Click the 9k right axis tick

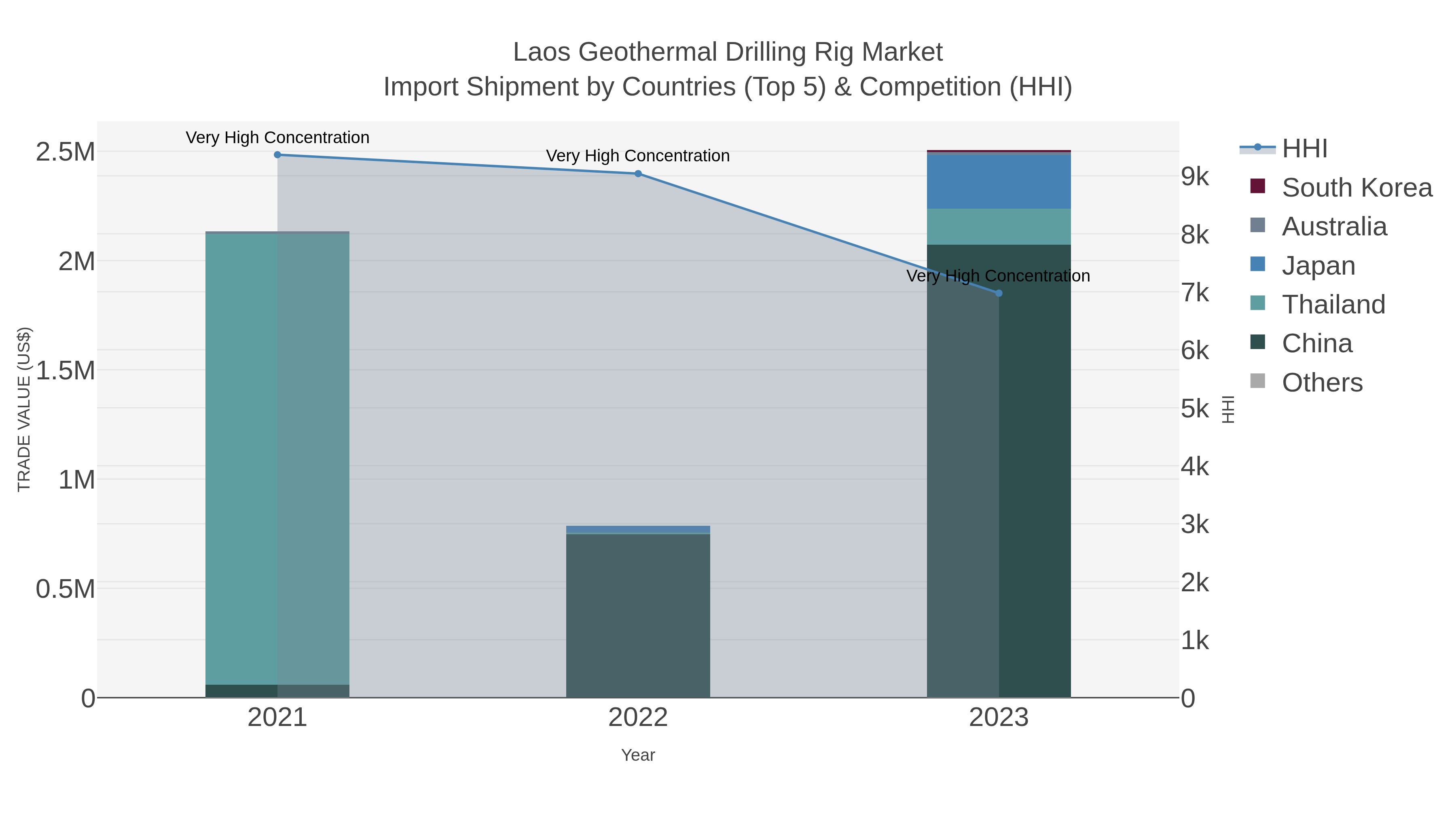[1195, 177]
